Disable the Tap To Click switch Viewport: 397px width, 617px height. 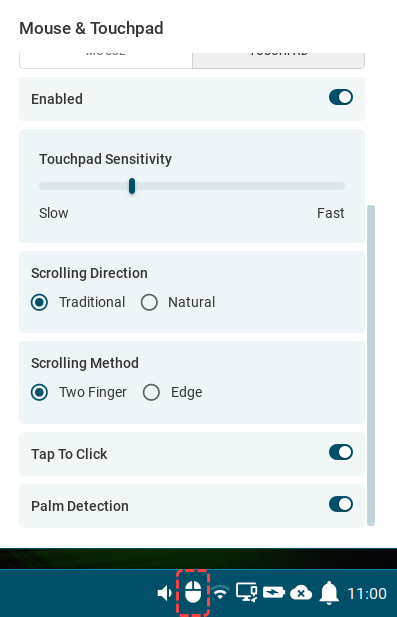tap(341, 453)
